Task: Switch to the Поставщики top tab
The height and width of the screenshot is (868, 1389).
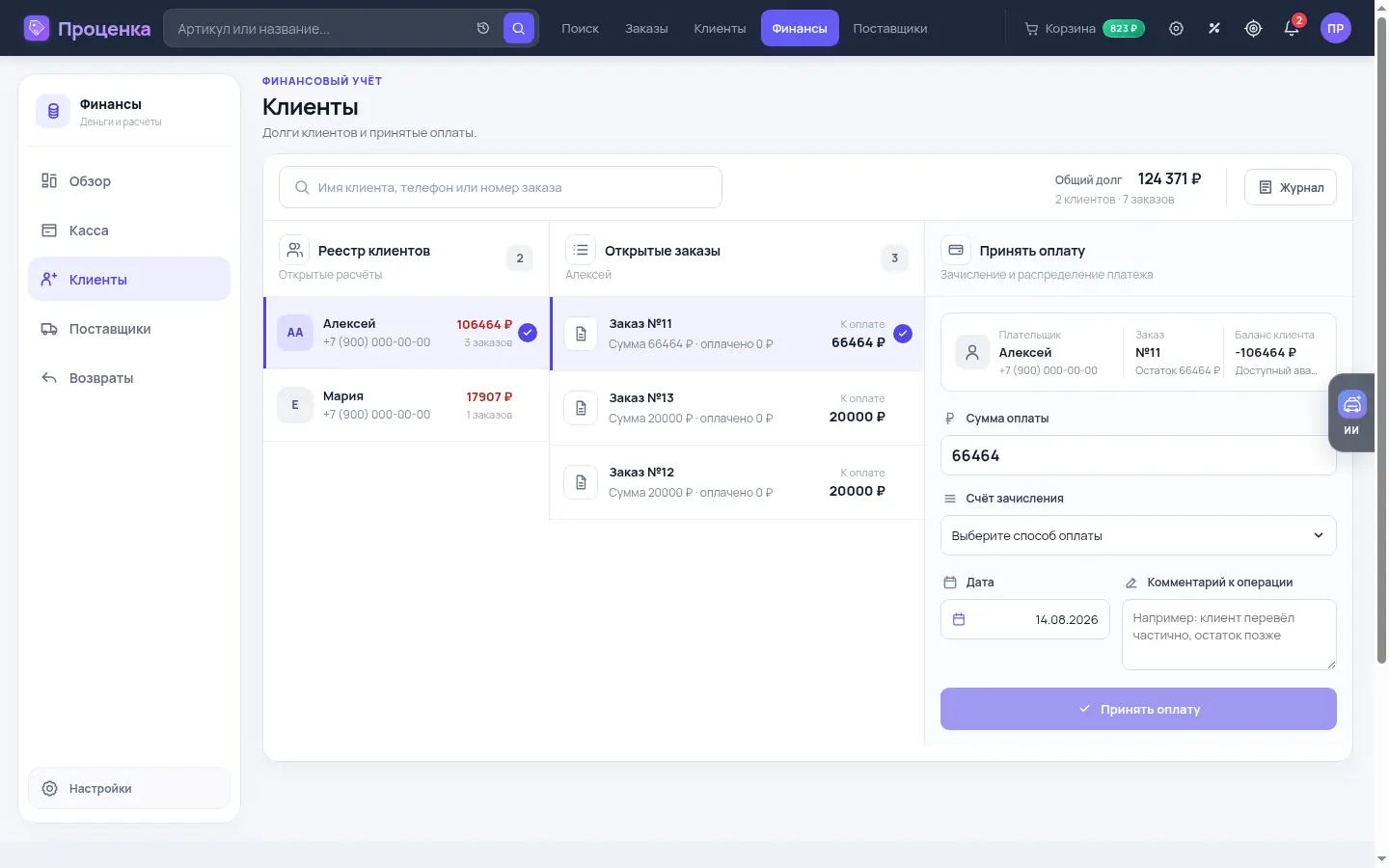Action: 889,28
